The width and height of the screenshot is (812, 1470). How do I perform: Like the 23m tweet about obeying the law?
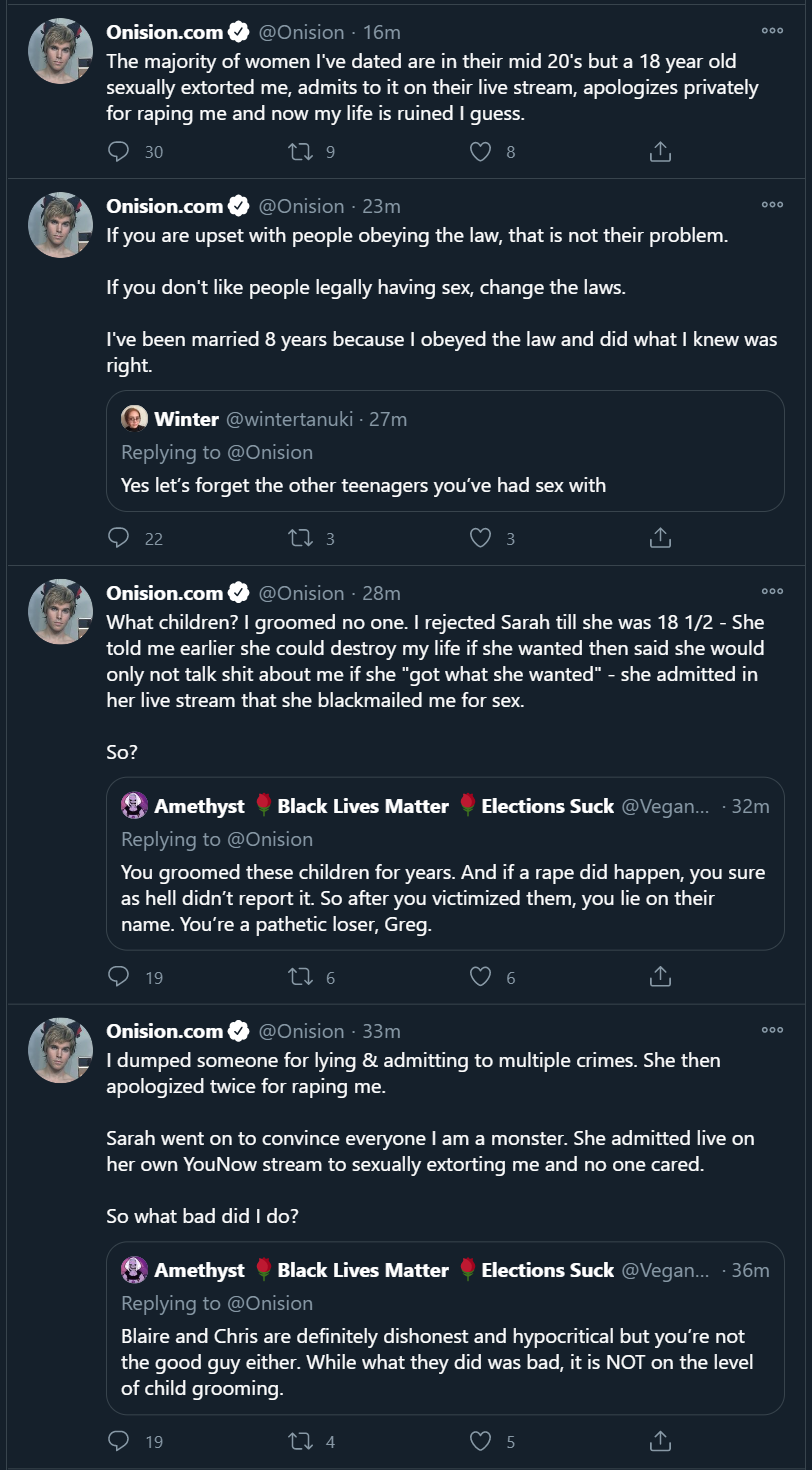pos(481,538)
